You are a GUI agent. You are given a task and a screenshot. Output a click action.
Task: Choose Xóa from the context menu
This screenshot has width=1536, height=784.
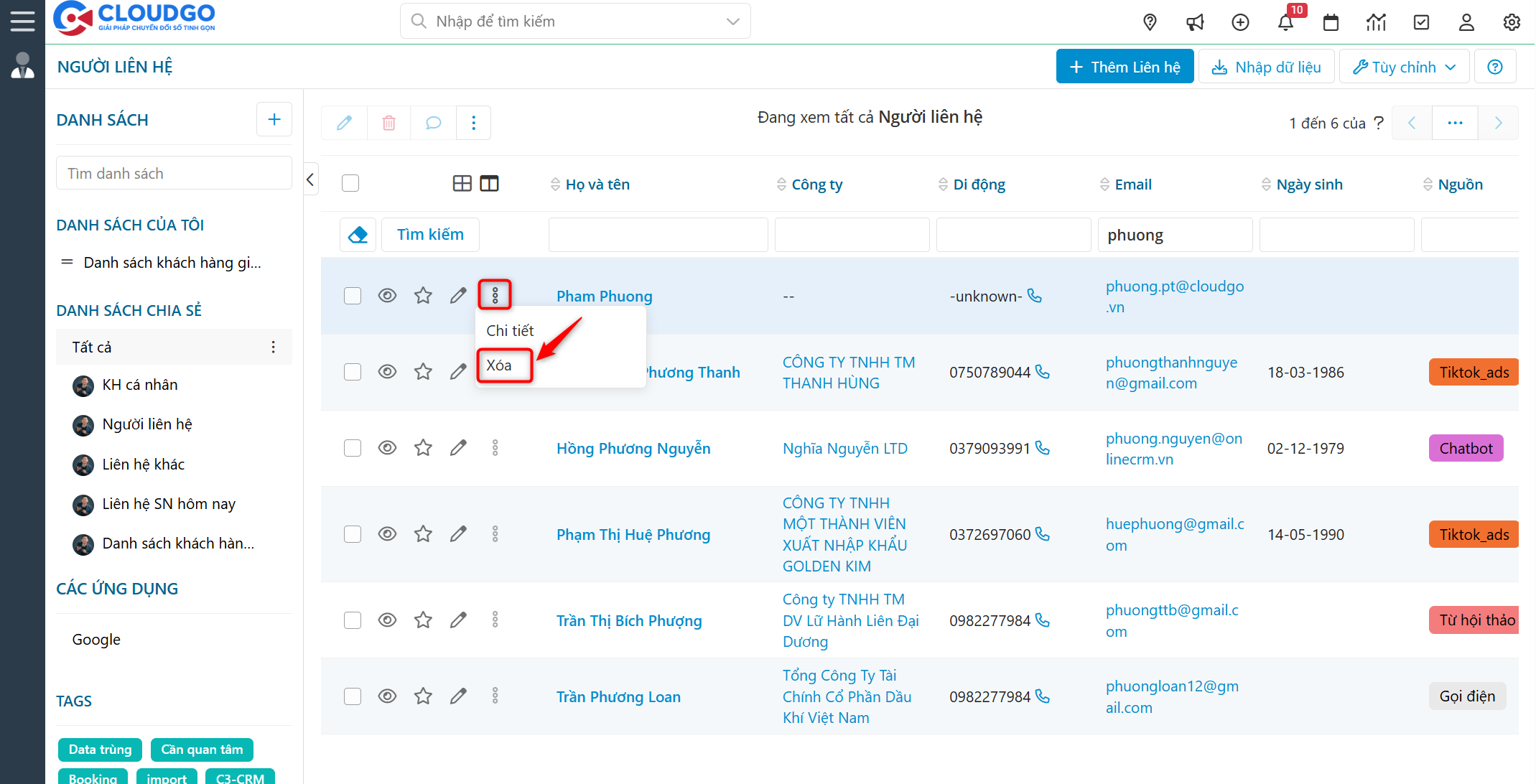[x=503, y=365]
